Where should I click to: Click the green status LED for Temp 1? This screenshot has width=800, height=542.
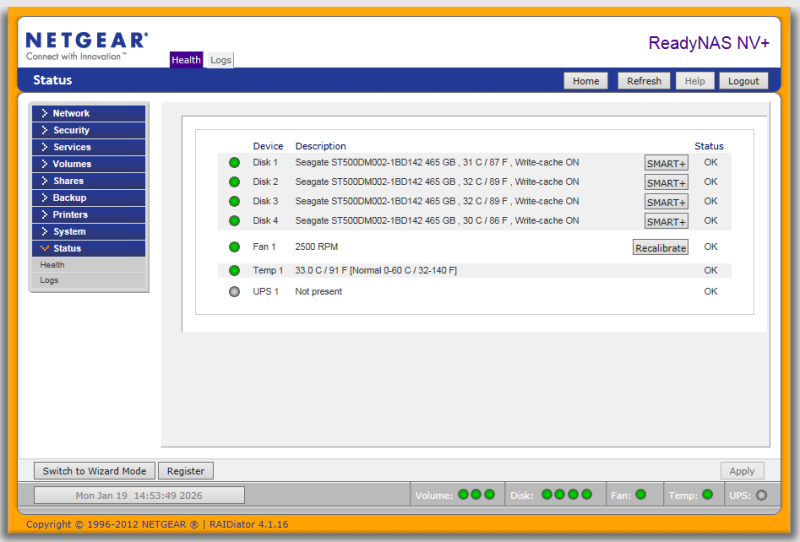234,270
